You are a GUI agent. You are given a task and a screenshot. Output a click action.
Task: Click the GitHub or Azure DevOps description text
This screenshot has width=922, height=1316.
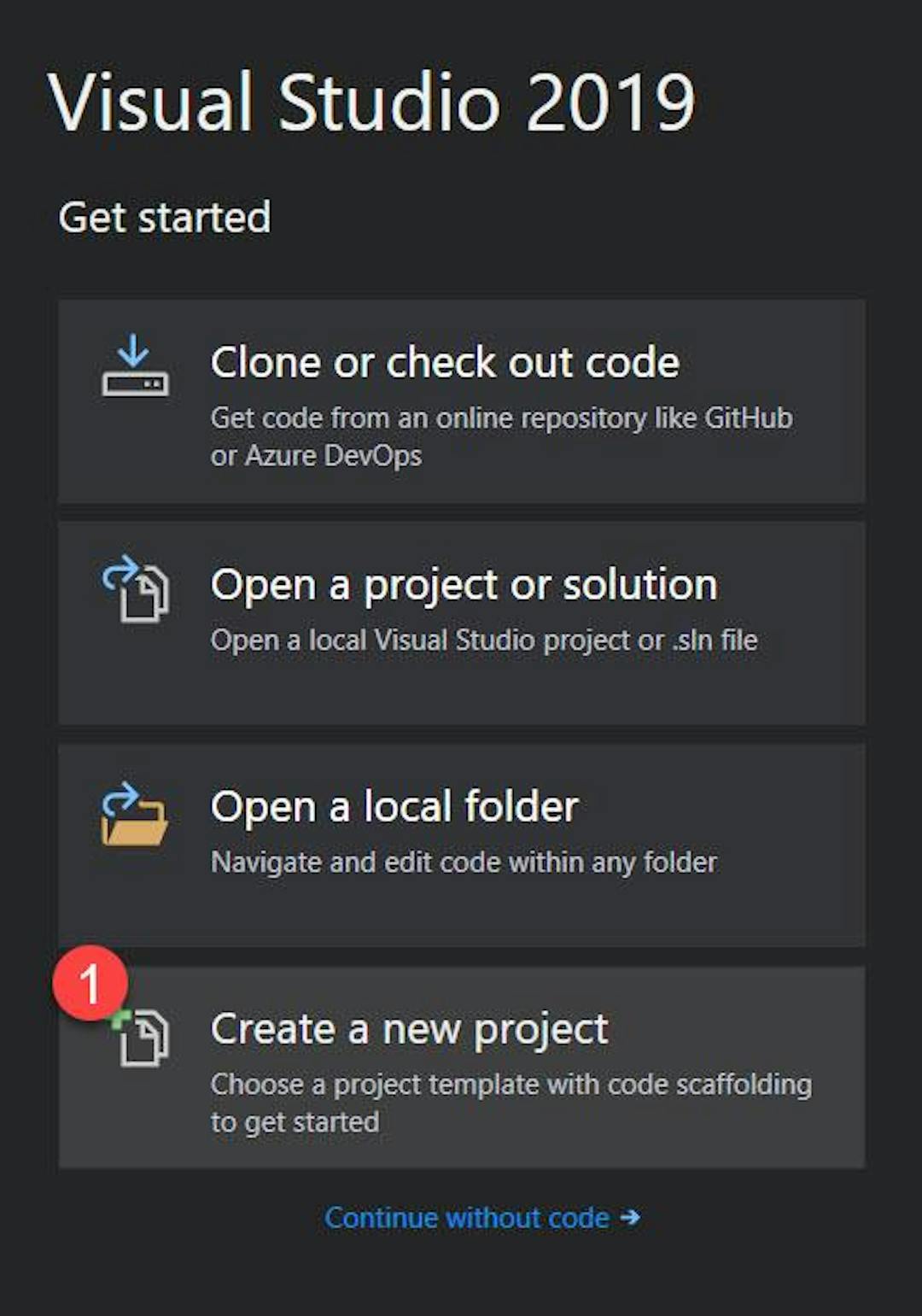501,418
